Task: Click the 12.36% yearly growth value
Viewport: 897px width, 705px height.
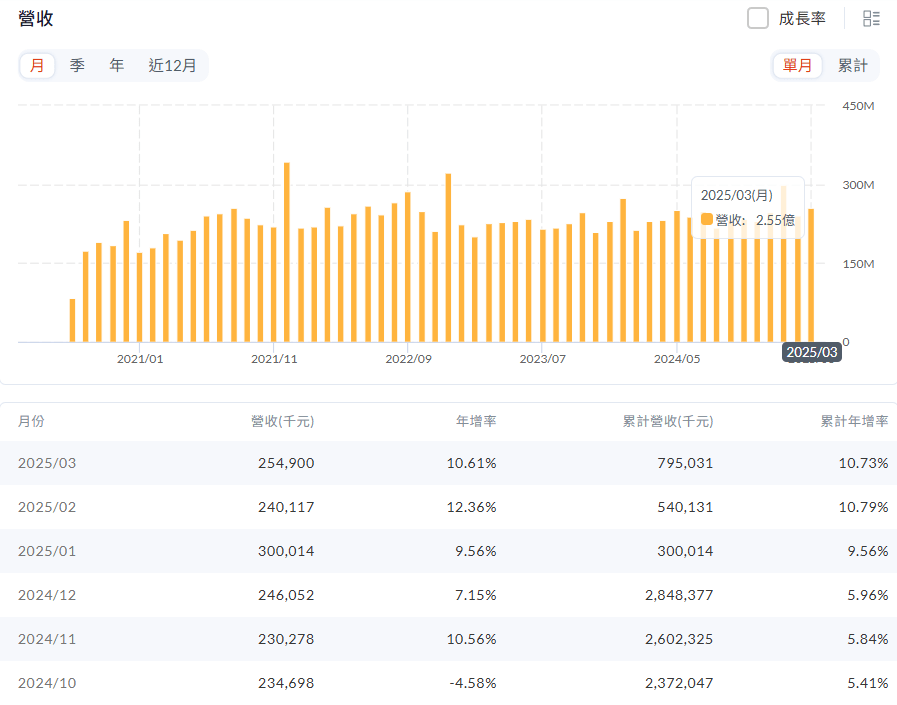Action: click(x=471, y=507)
